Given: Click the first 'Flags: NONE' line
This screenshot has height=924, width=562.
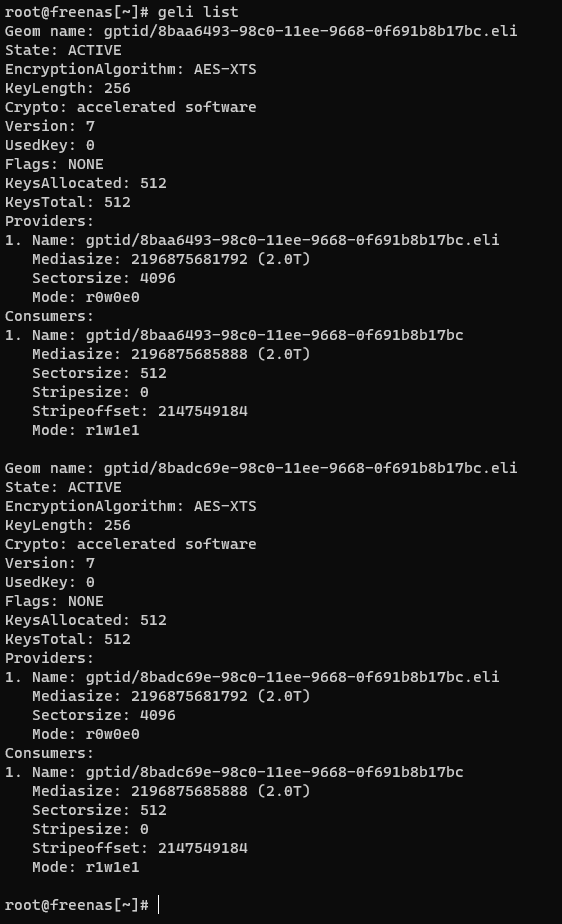Looking at the screenshot, I should coord(54,164).
